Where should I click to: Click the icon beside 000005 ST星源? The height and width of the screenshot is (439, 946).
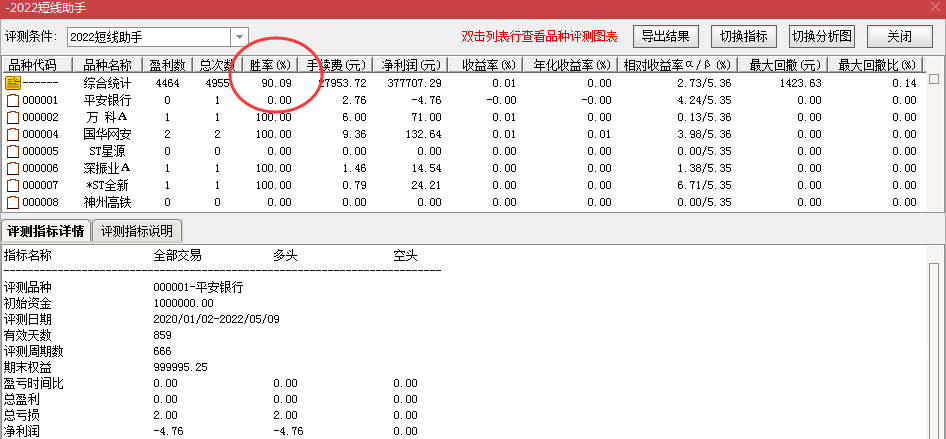[x=13, y=151]
